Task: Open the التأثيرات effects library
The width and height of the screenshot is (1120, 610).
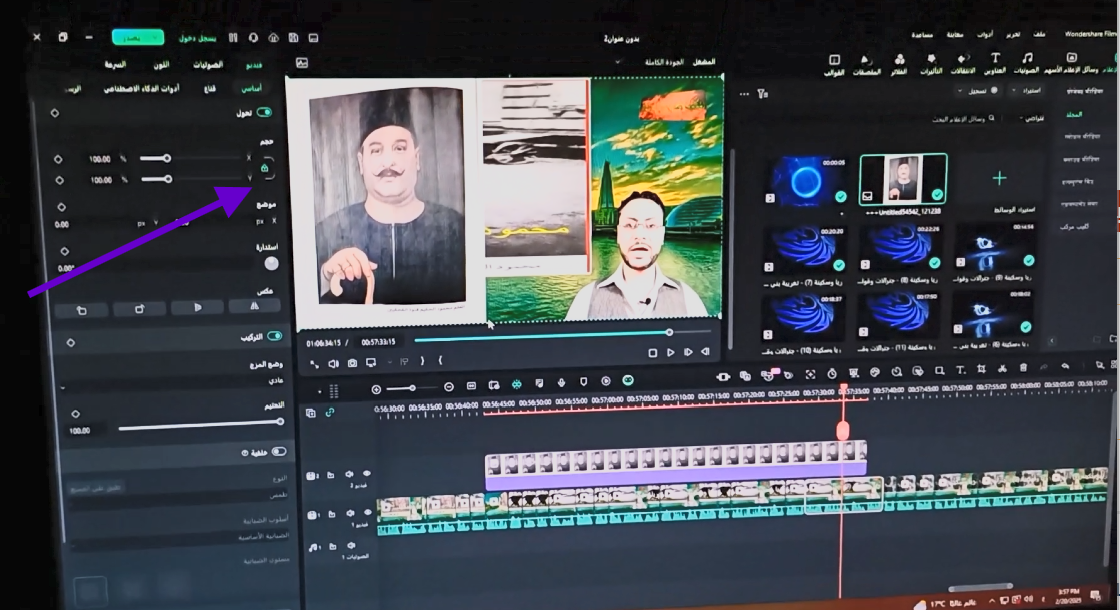Action: coord(931,64)
